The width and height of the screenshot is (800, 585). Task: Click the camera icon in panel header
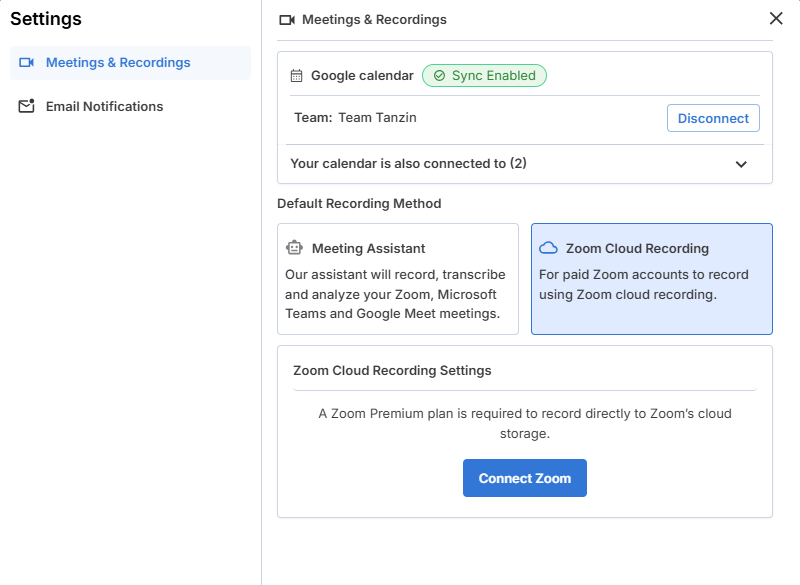tap(287, 20)
